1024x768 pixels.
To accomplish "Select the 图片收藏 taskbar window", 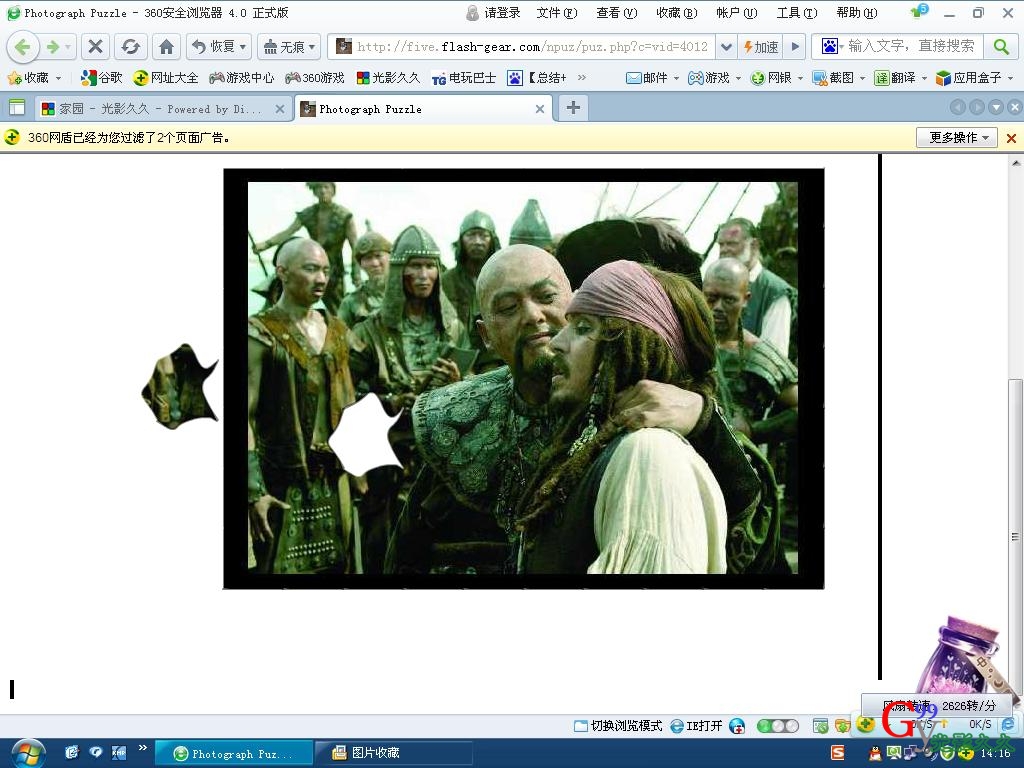I will point(393,753).
